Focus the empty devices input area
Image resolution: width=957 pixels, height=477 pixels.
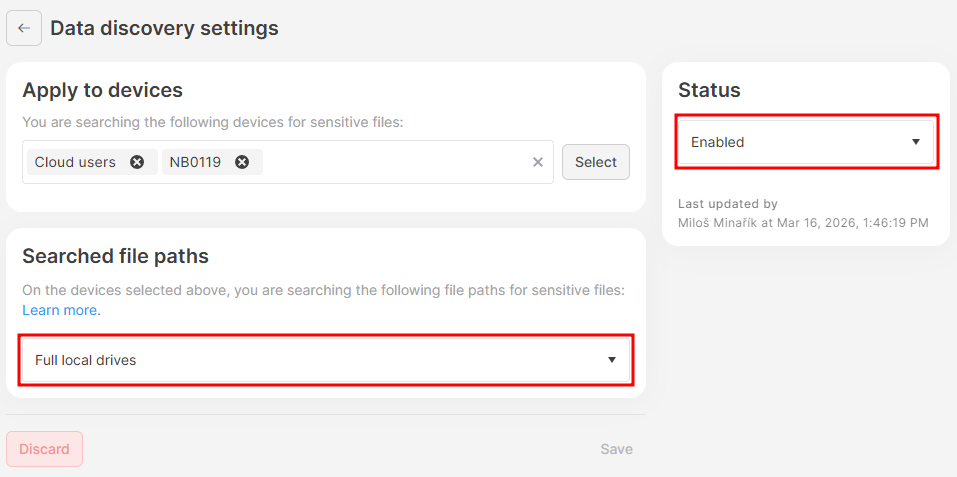pyautogui.click(x=395, y=162)
